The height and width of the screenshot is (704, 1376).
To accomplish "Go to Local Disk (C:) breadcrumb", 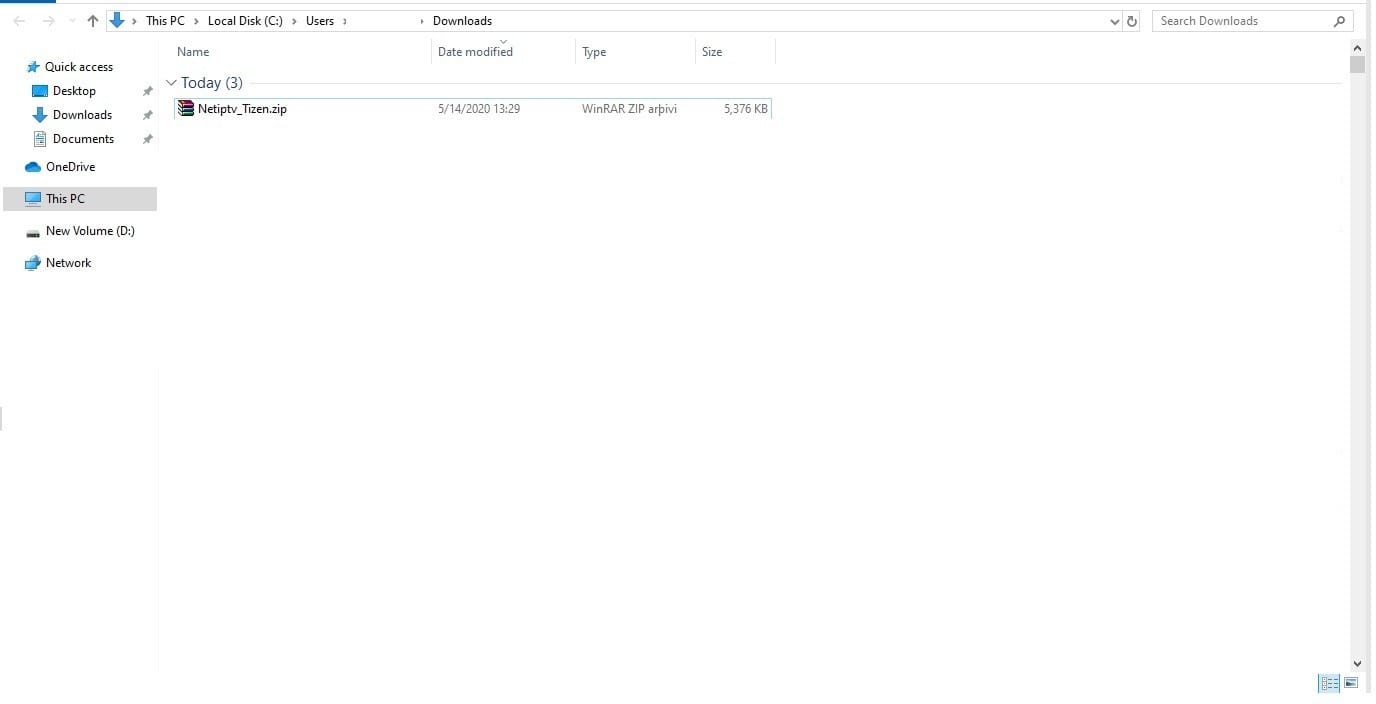I will click(x=245, y=21).
